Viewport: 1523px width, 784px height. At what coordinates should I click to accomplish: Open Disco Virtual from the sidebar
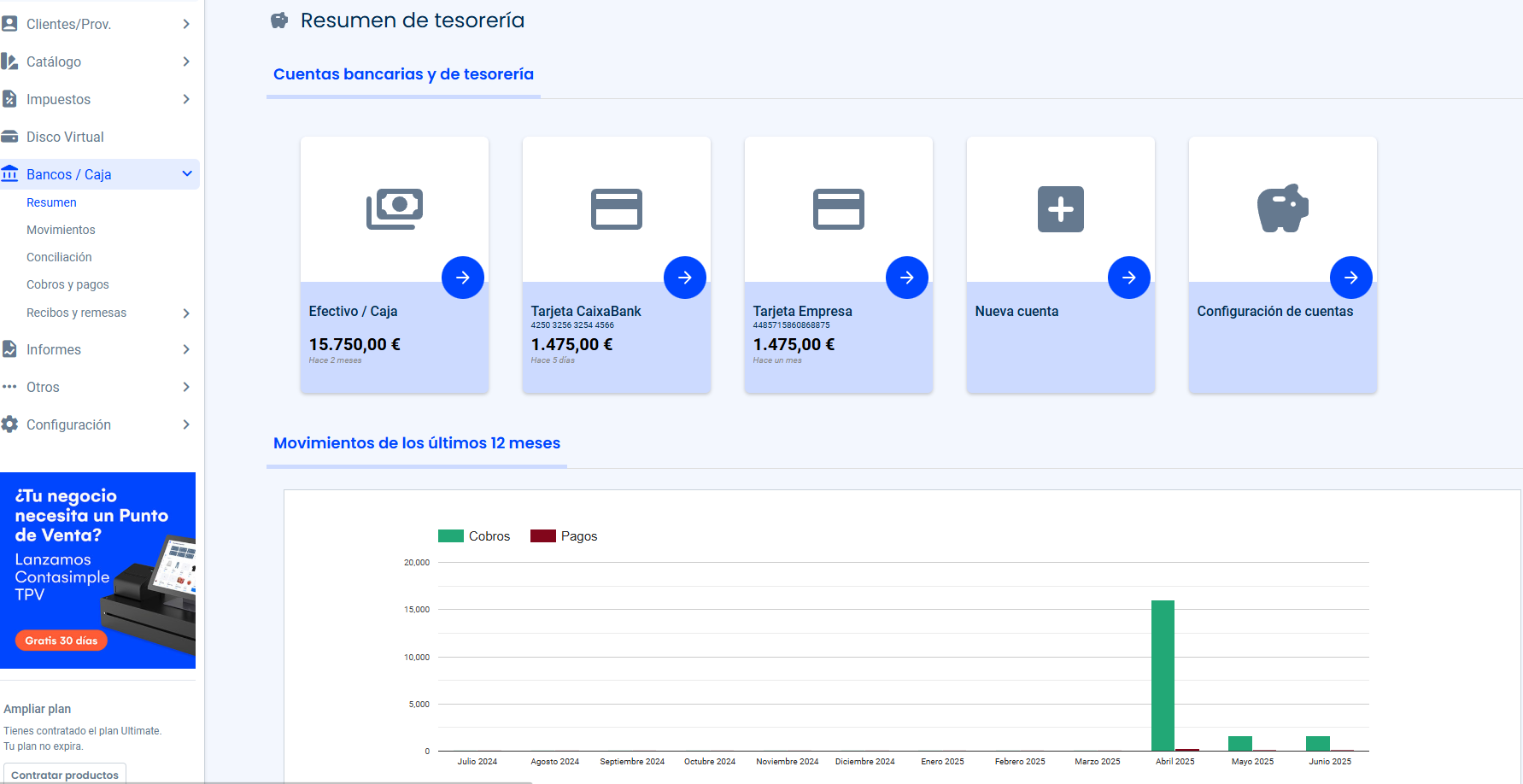tap(65, 137)
